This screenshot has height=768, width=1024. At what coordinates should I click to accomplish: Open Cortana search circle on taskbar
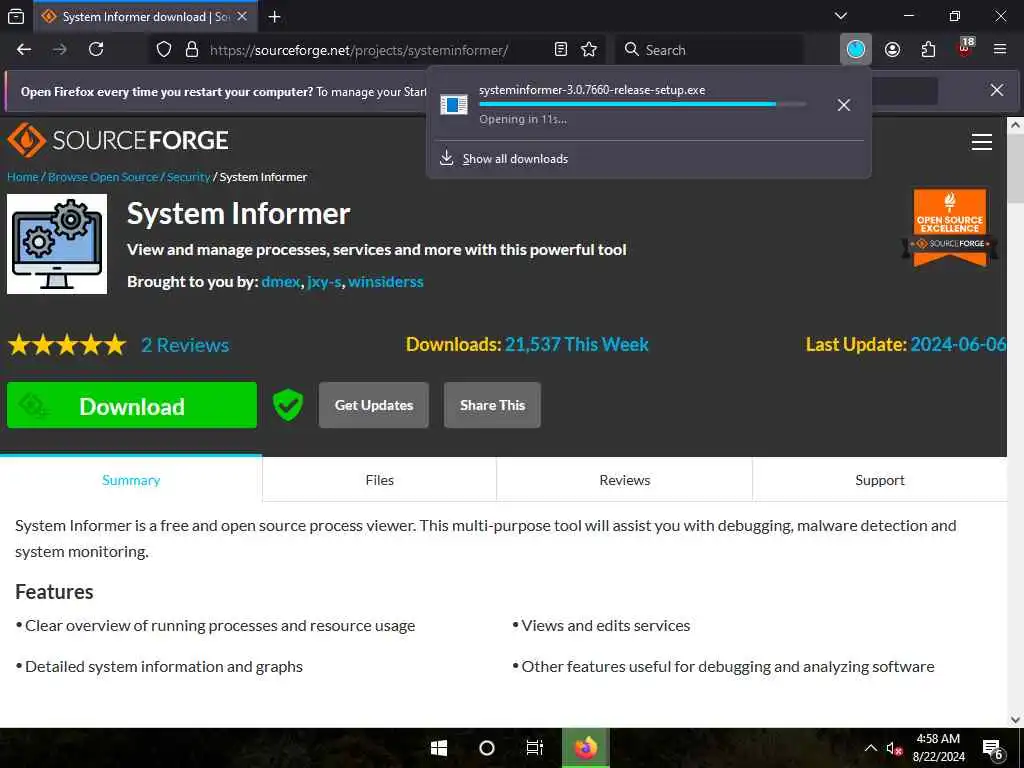487,748
